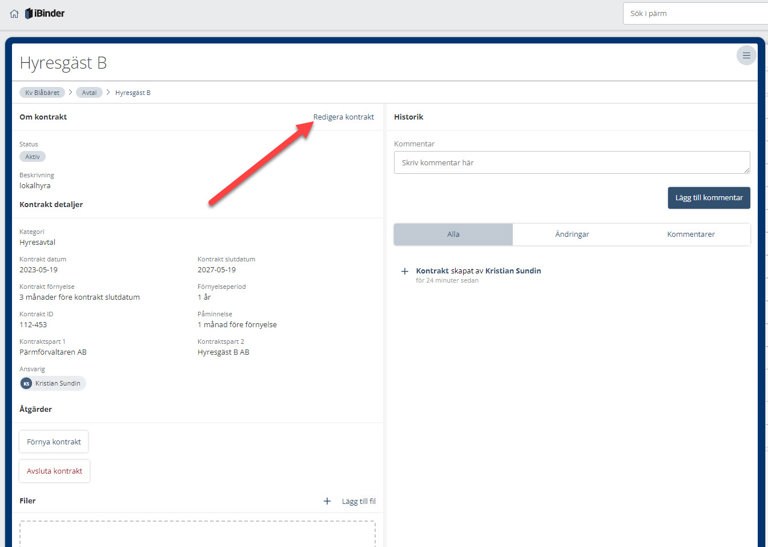Select the Alla history tab

click(453, 234)
